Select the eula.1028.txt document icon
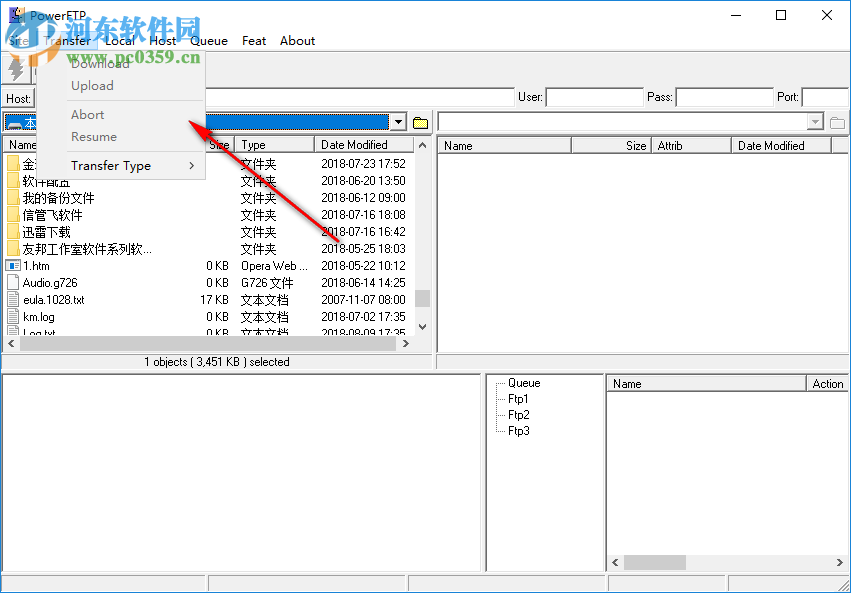The height and width of the screenshot is (593, 851). point(11,299)
